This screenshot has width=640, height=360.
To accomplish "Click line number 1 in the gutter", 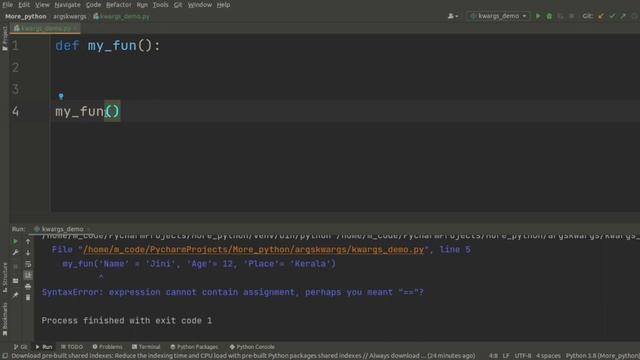I will (x=16, y=45).
